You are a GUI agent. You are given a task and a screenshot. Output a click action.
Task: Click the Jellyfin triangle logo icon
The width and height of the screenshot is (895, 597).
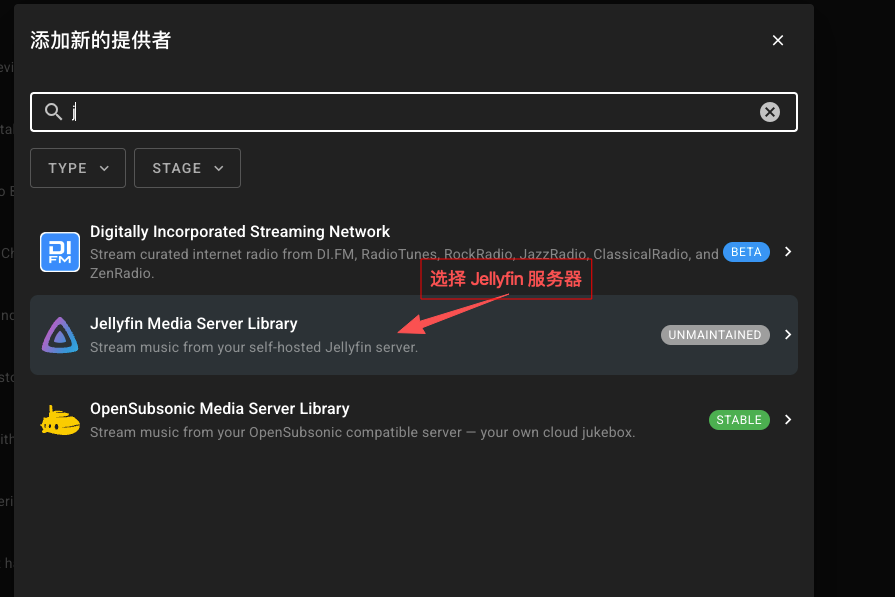[60, 335]
